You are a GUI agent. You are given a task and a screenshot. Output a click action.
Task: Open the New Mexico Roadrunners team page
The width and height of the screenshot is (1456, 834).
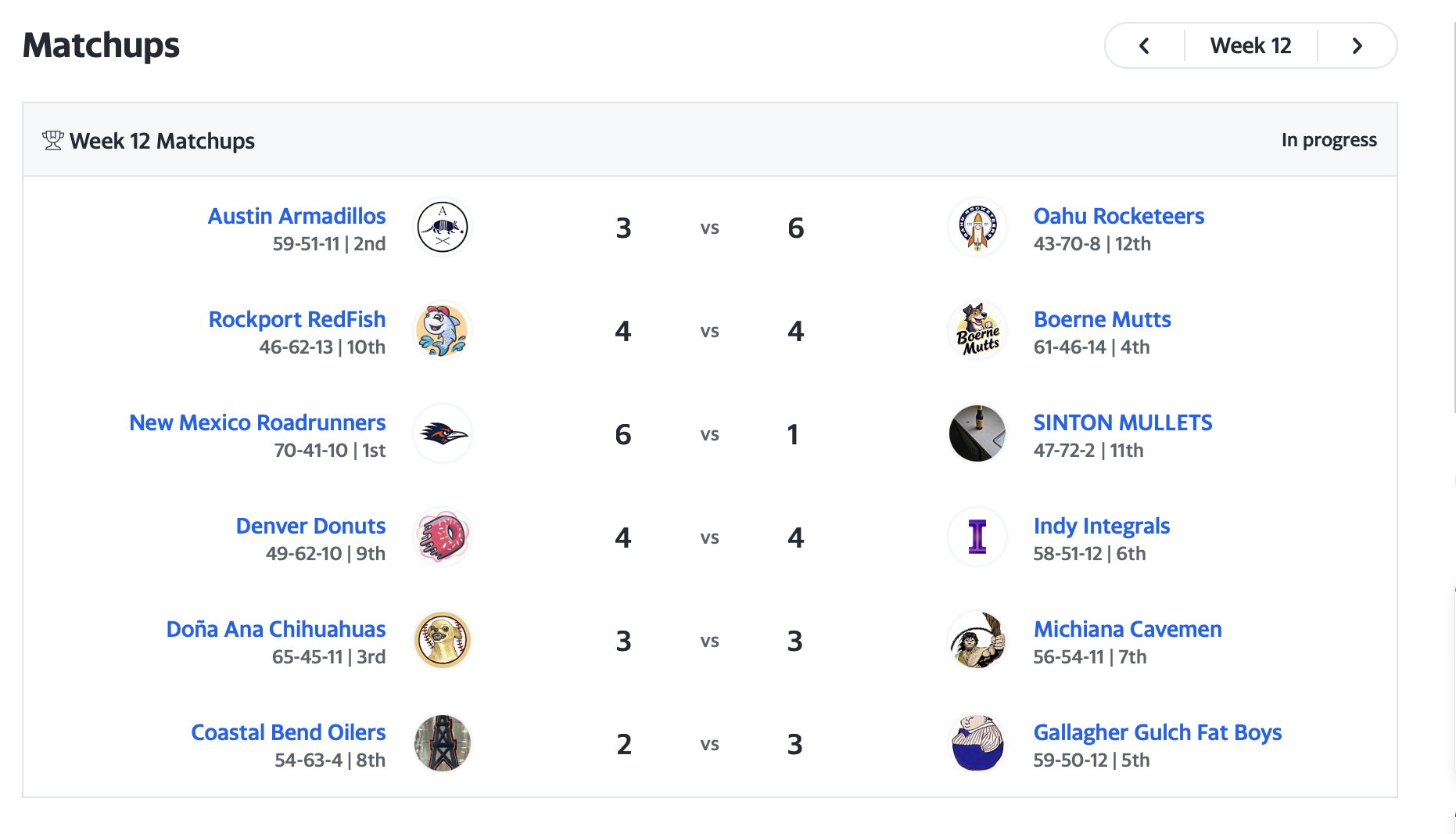click(257, 423)
